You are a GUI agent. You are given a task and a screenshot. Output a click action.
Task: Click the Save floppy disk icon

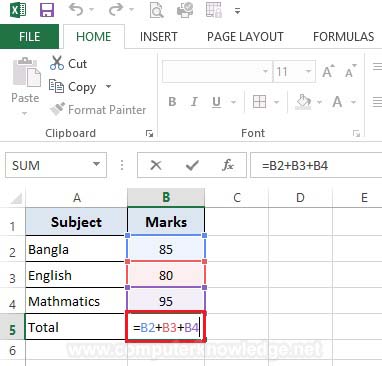47,10
